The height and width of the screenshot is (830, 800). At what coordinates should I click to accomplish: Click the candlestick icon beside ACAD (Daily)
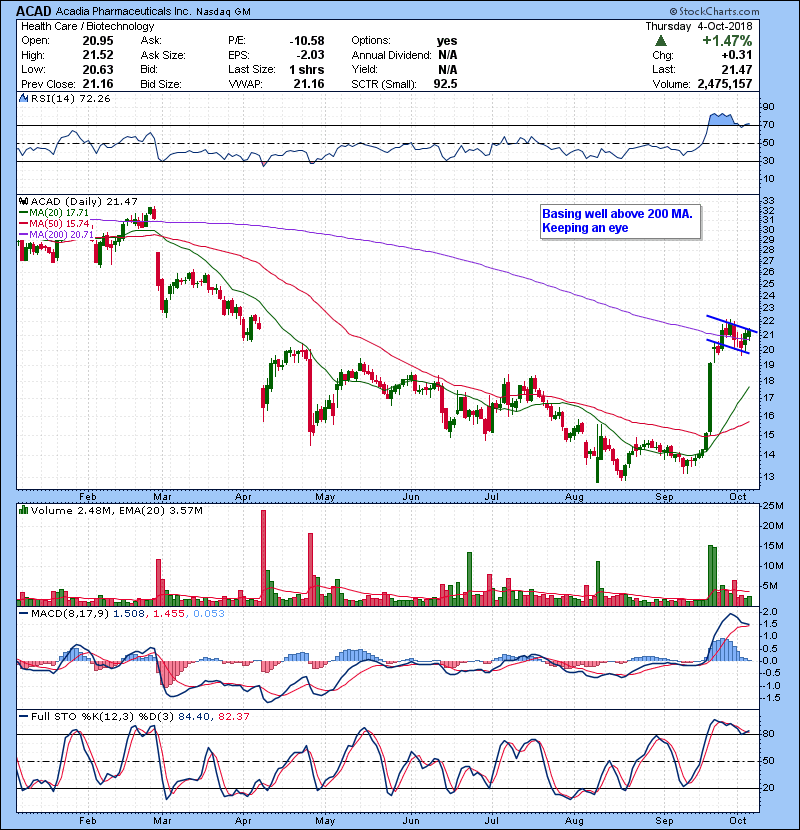pos(23,202)
